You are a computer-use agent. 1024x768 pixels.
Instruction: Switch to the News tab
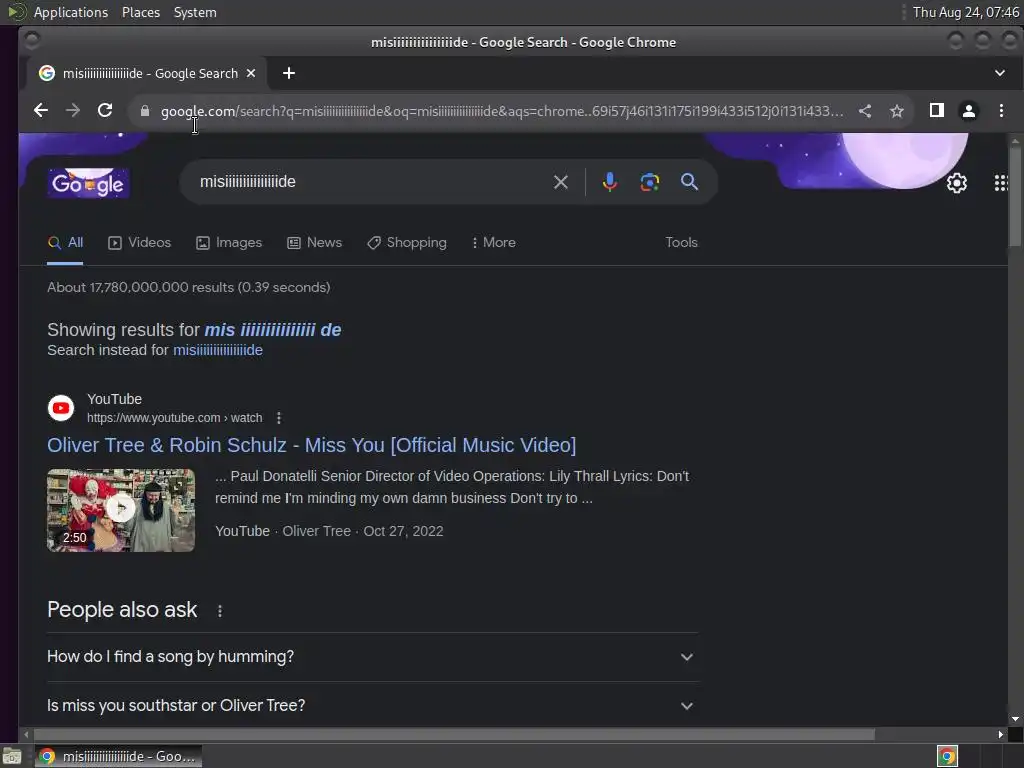click(314, 243)
